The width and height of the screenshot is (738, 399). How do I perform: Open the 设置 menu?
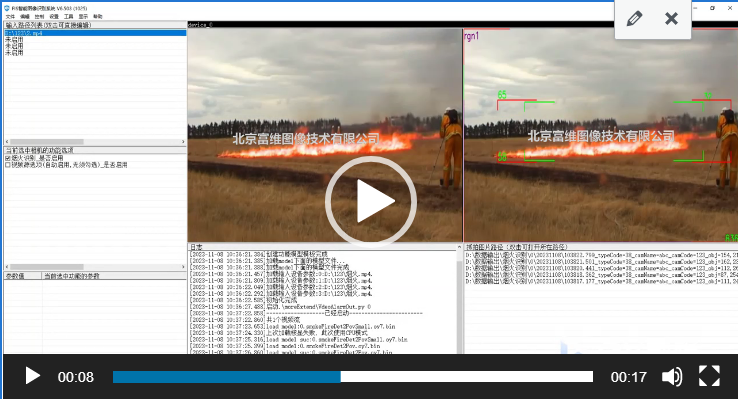coord(54,16)
